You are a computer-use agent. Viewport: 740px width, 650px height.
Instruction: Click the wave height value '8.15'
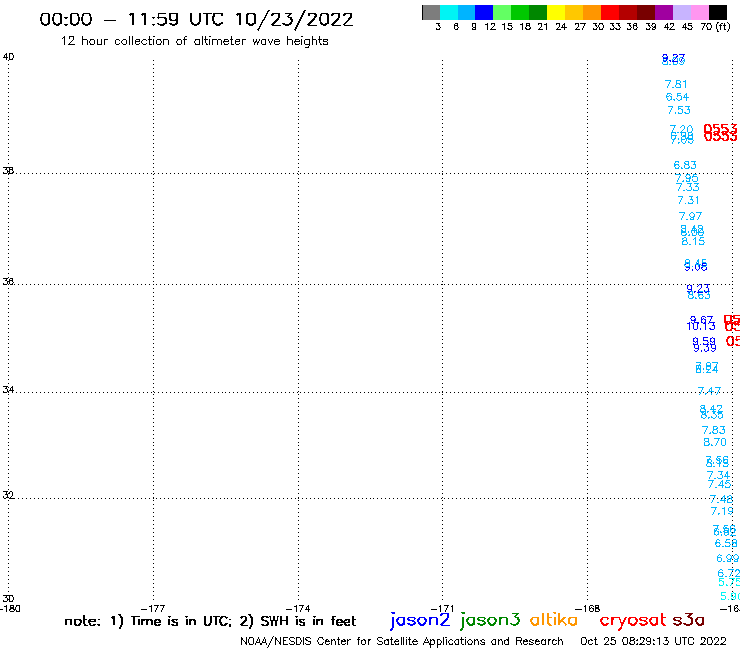[693, 242]
